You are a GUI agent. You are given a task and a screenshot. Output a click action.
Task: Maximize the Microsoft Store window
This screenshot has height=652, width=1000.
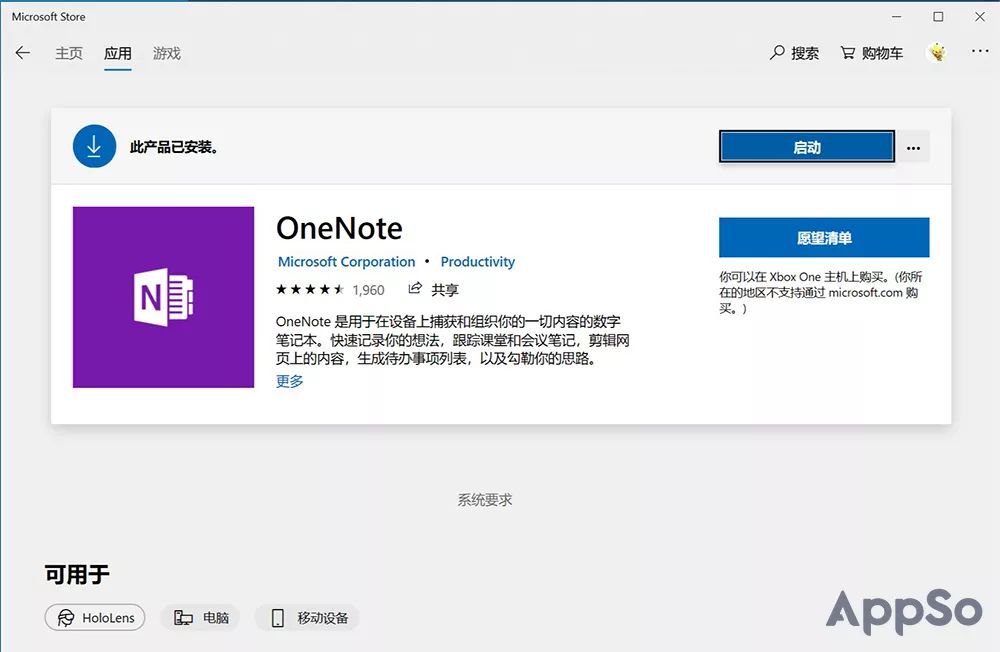tap(938, 17)
